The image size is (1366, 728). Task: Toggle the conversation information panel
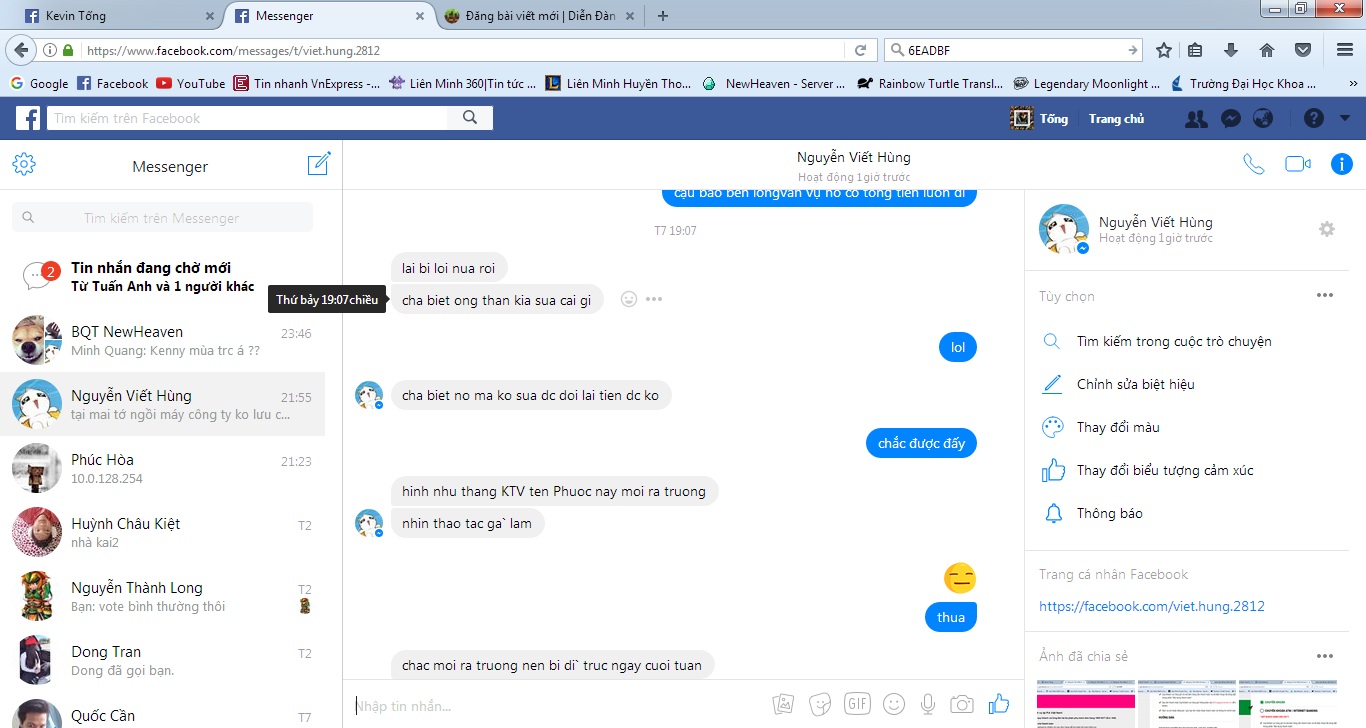1342,165
